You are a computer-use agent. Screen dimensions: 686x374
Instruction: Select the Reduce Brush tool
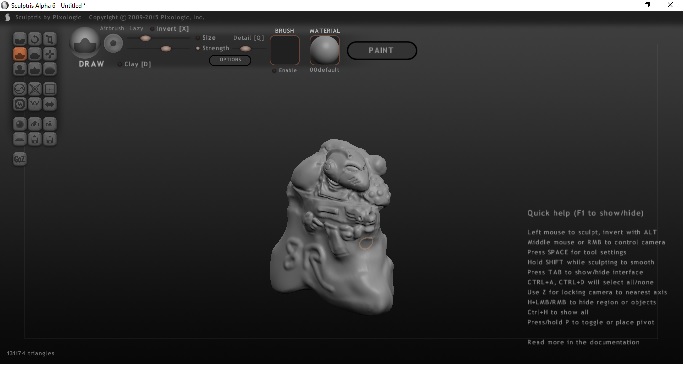pos(20,89)
